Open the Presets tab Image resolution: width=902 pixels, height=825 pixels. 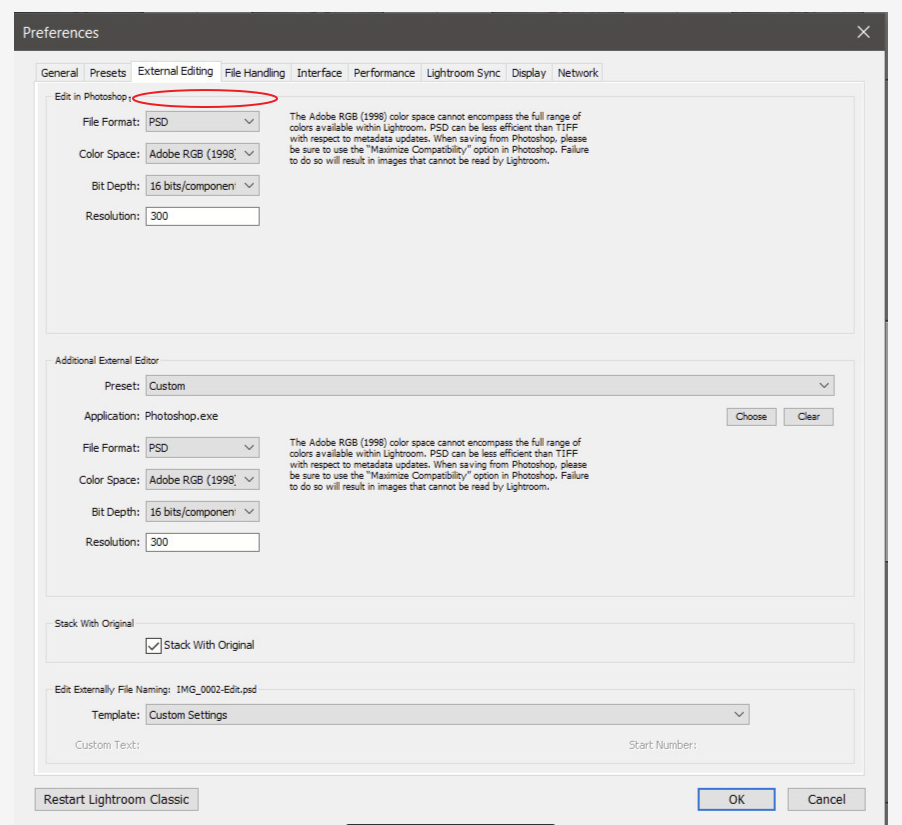coord(107,72)
